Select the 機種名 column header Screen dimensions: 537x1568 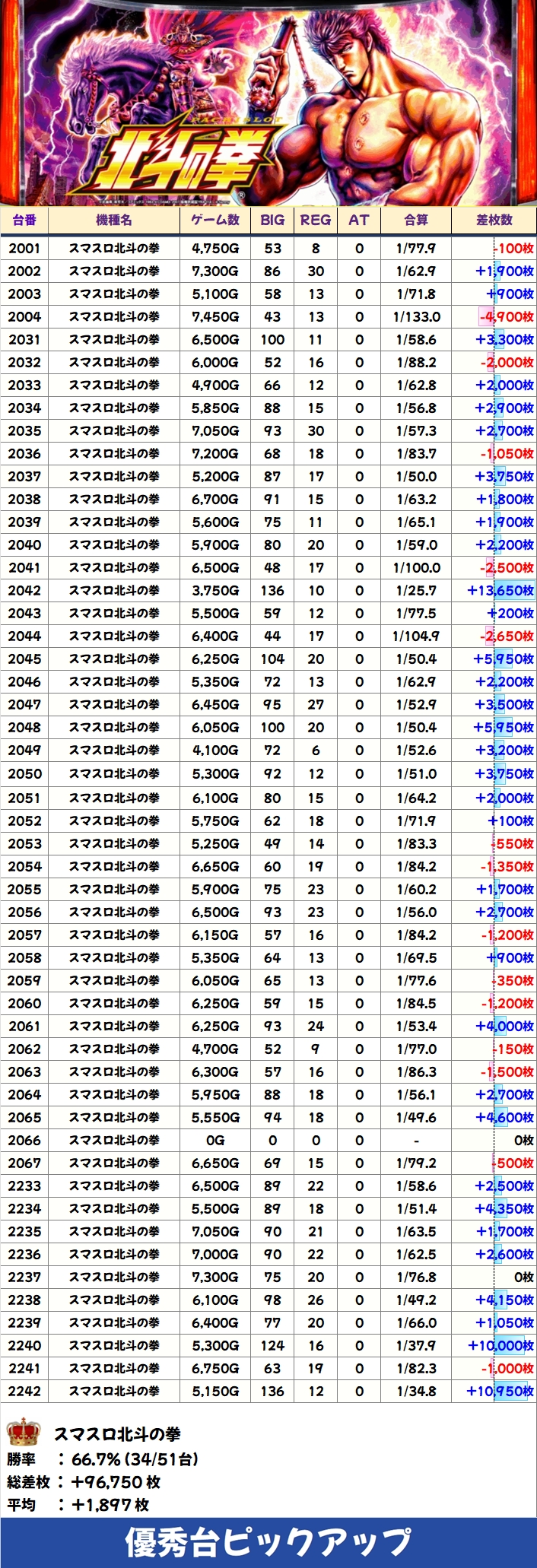pos(114,220)
